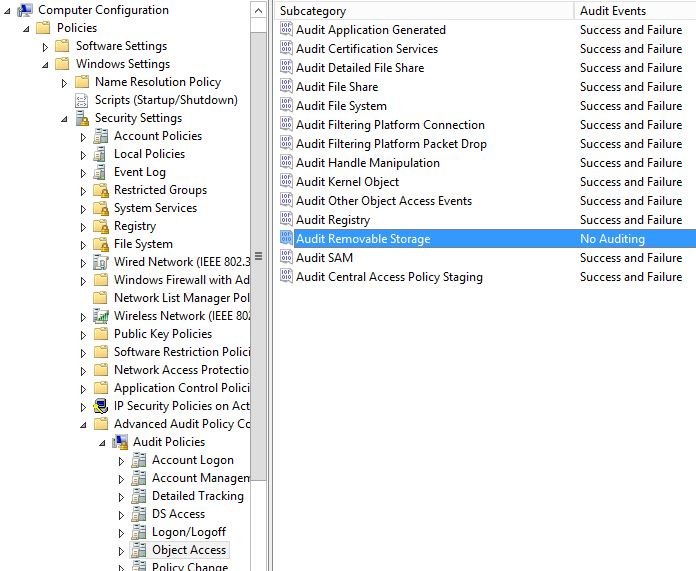Expand the Event Log node
Image resolution: width=696 pixels, height=571 pixels.
pos(84,172)
